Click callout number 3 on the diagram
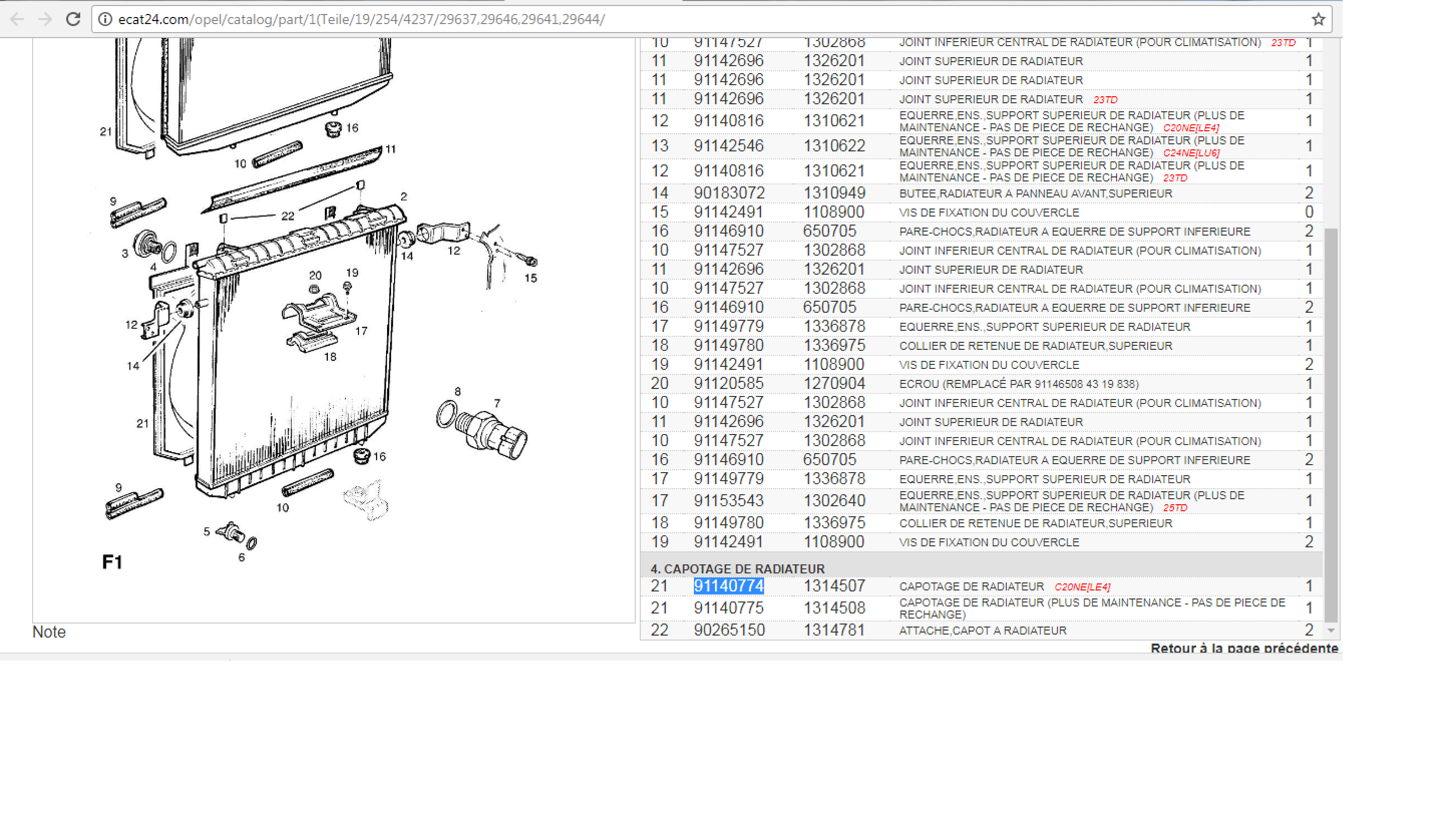 pos(125,254)
